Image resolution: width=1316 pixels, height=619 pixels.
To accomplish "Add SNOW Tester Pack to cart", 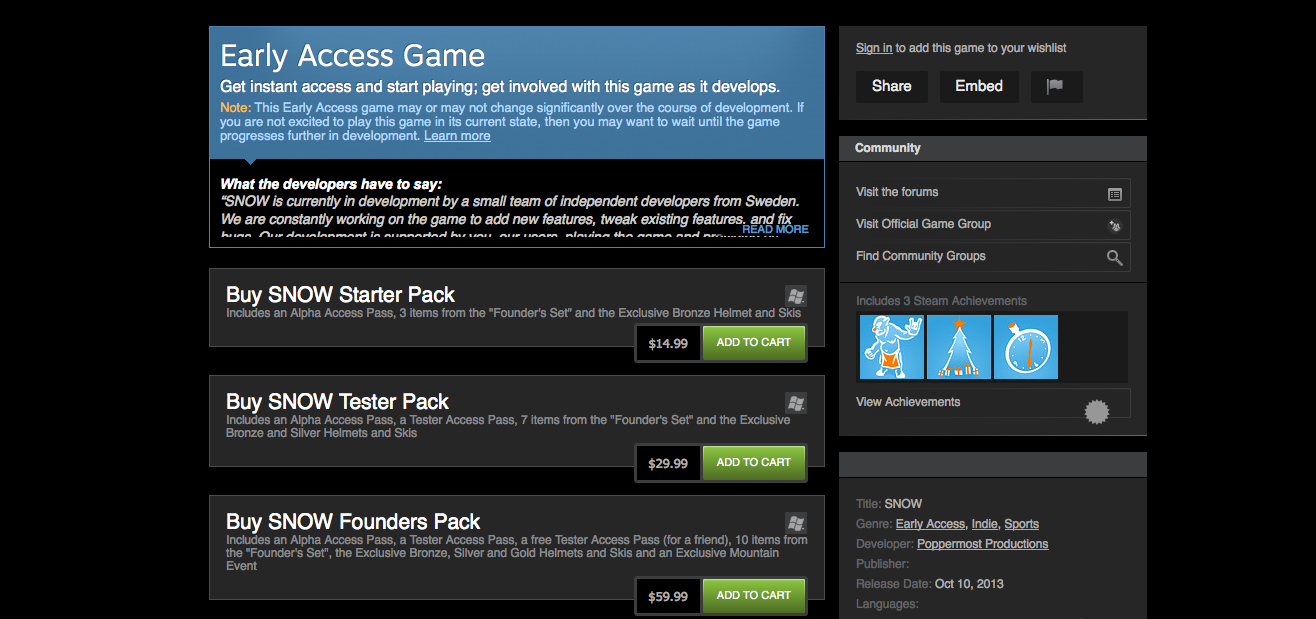I will (x=754, y=462).
